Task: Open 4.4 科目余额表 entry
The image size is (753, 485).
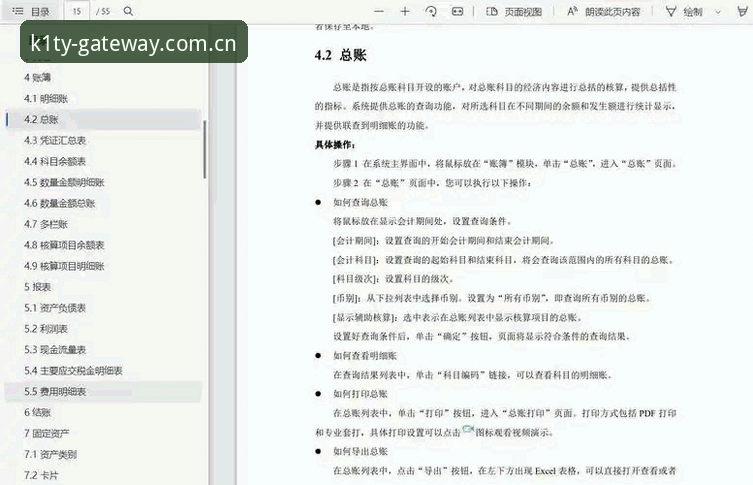Action: tap(55, 161)
